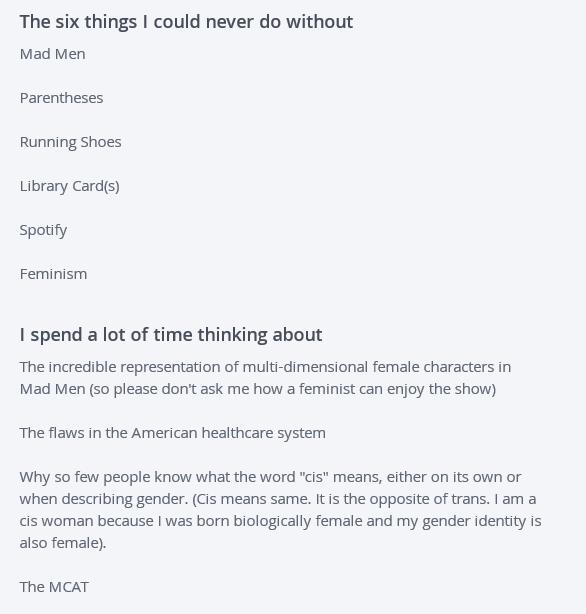Click the 'I spend a lot of time thinking about' heading
The height and width of the screenshot is (614, 586).
171,335
